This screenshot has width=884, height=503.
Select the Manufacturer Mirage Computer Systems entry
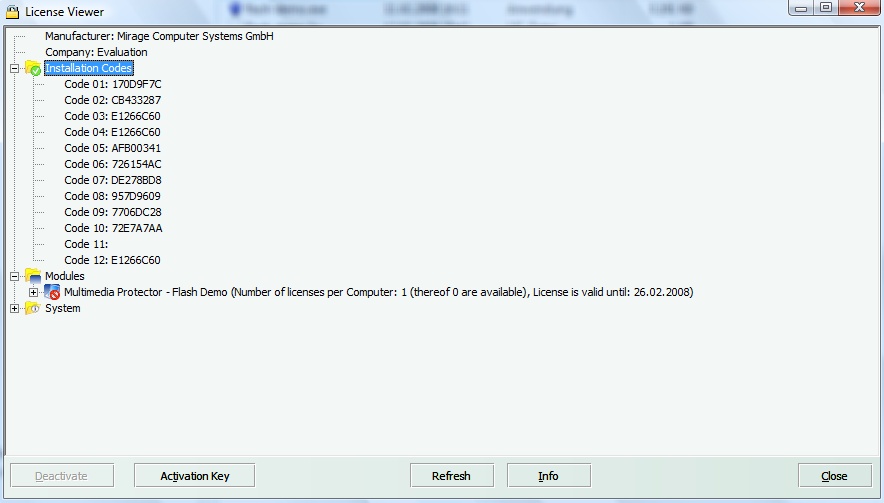point(159,36)
